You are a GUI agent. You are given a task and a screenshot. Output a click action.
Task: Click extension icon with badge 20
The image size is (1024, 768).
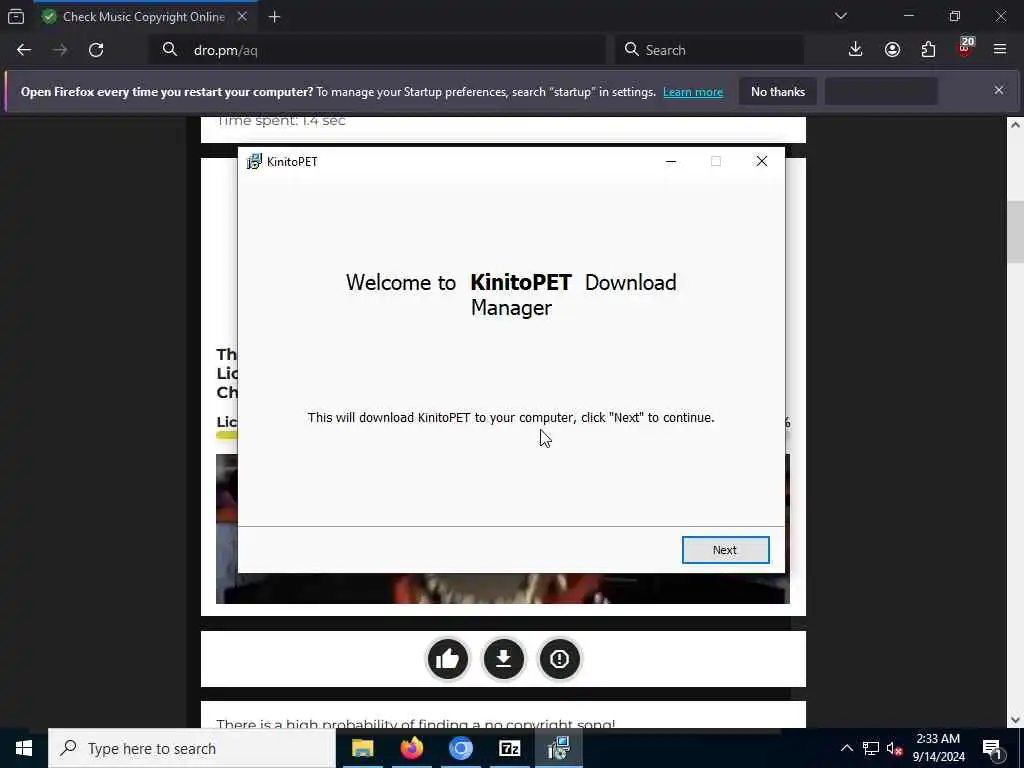click(x=965, y=48)
